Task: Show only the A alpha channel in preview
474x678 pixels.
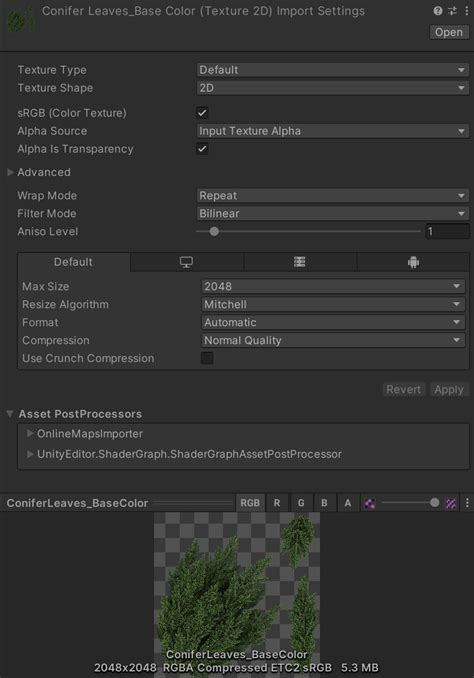Action: 348,503
